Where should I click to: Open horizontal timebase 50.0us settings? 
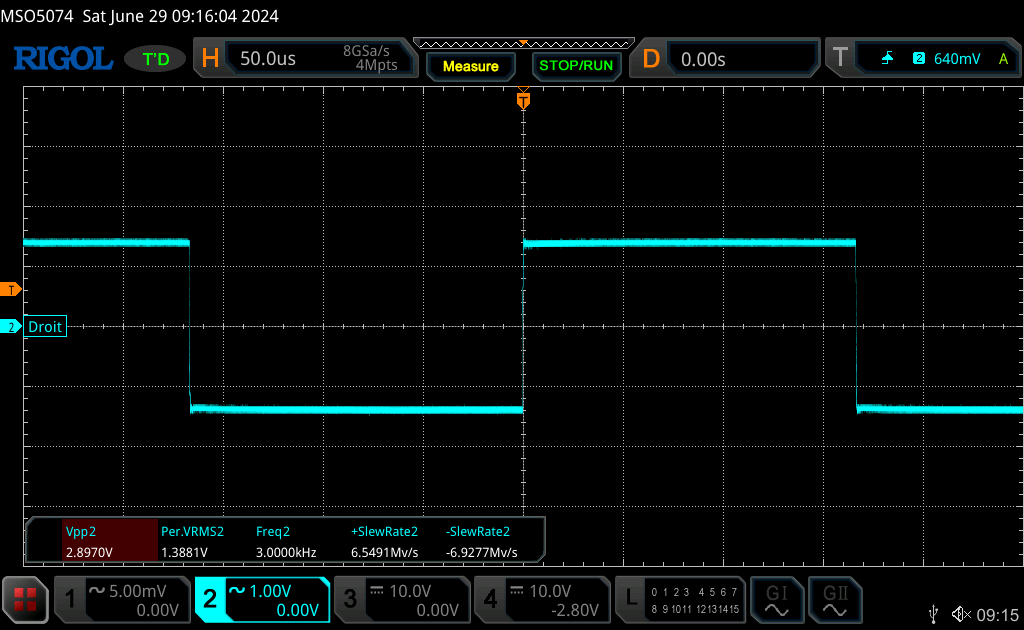coord(268,59)
